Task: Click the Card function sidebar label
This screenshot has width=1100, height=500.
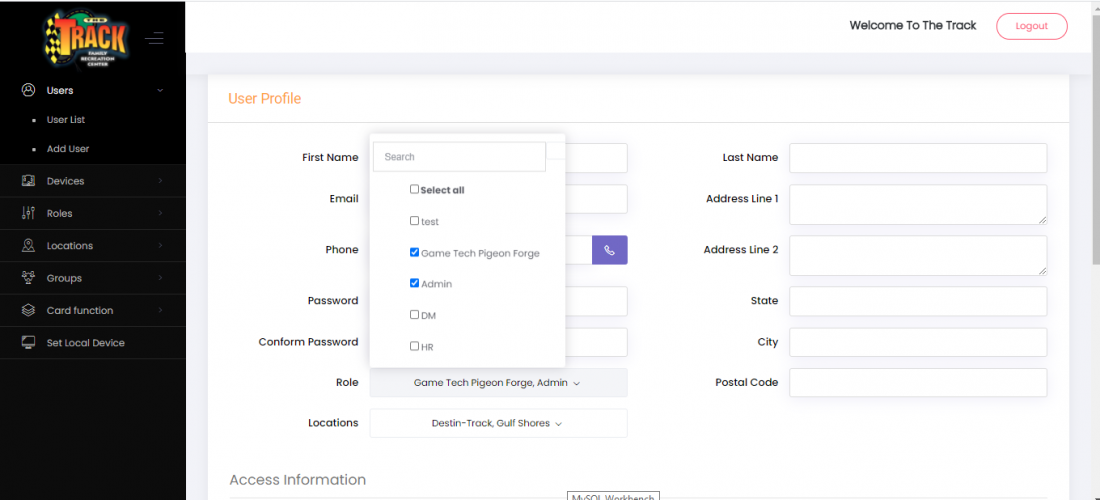Action: point(80,310)
